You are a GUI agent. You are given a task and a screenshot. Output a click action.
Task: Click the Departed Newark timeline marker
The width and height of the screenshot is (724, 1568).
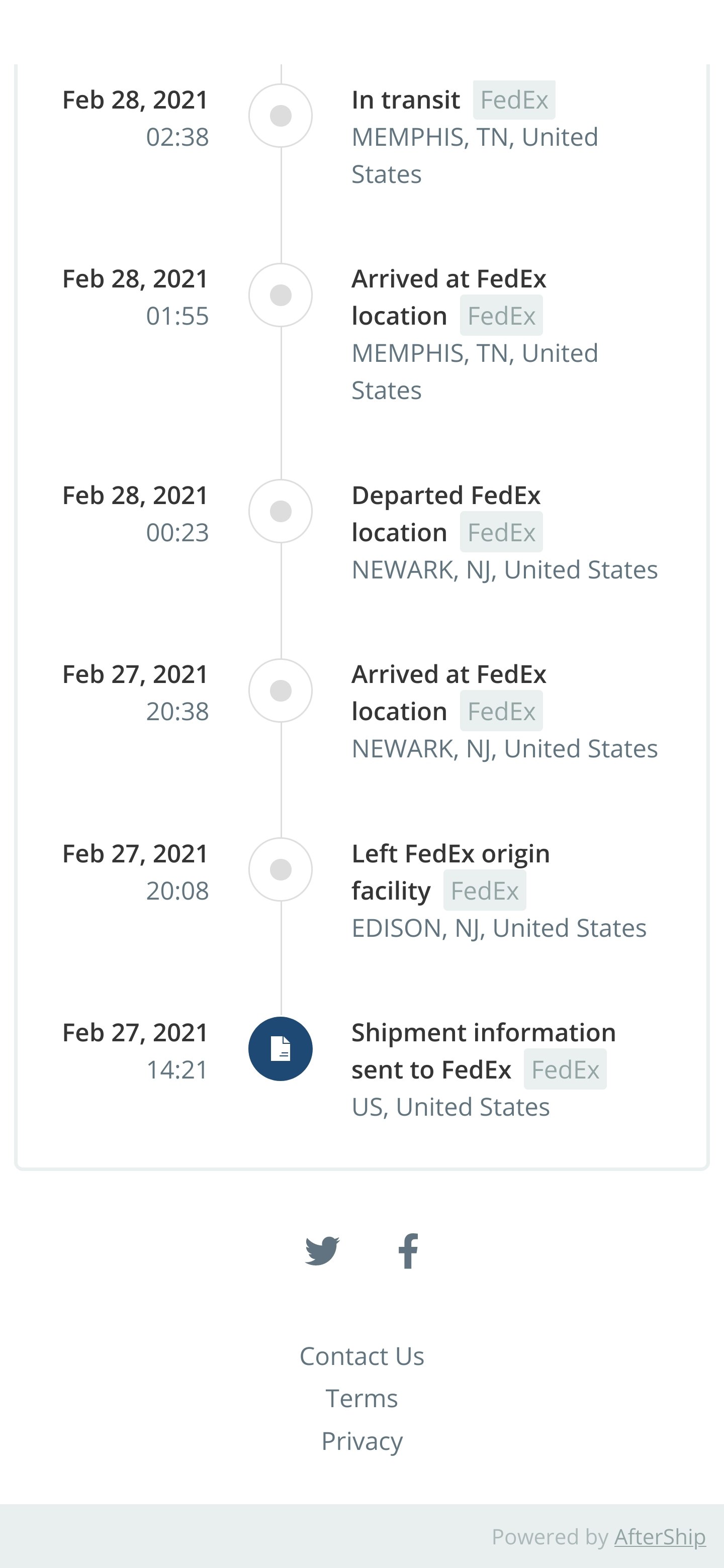click(280, 511)
